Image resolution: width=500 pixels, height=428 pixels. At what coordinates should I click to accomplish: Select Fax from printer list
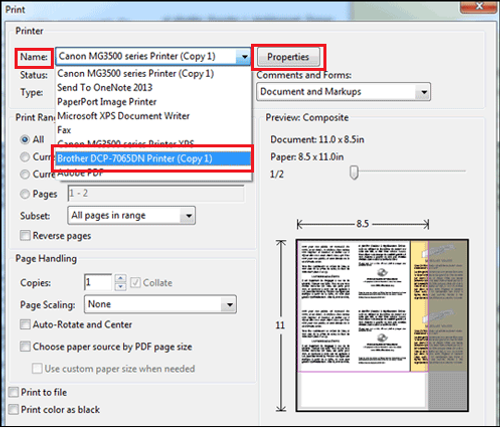click(153, 130)
